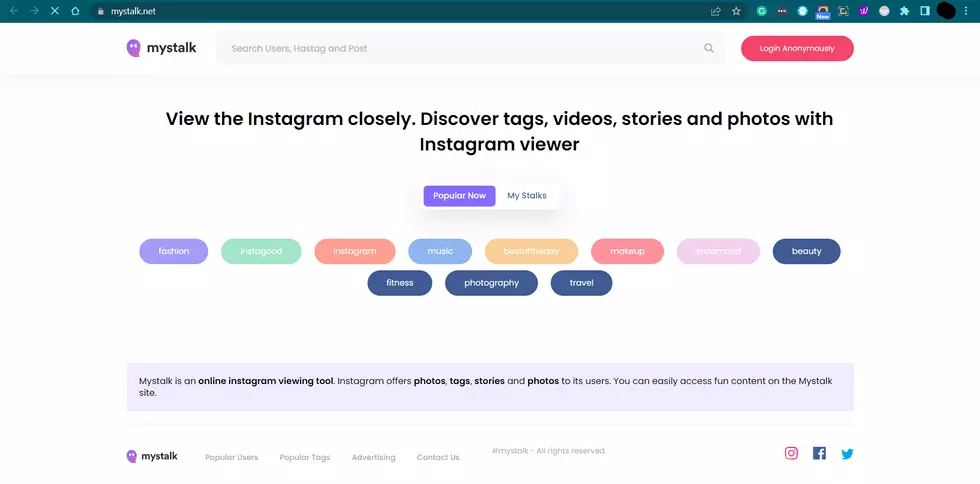The width and height of the screenshot is (980, 484).
Task: Open the Twitter footer icon
Action: tap(847, 454)
